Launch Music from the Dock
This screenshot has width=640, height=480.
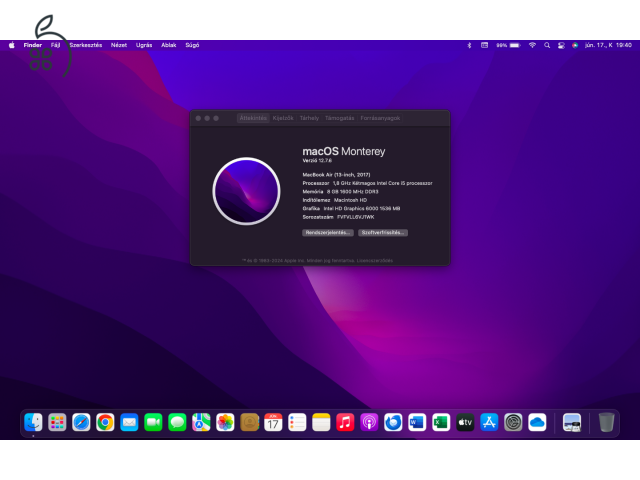click(345, 422)
